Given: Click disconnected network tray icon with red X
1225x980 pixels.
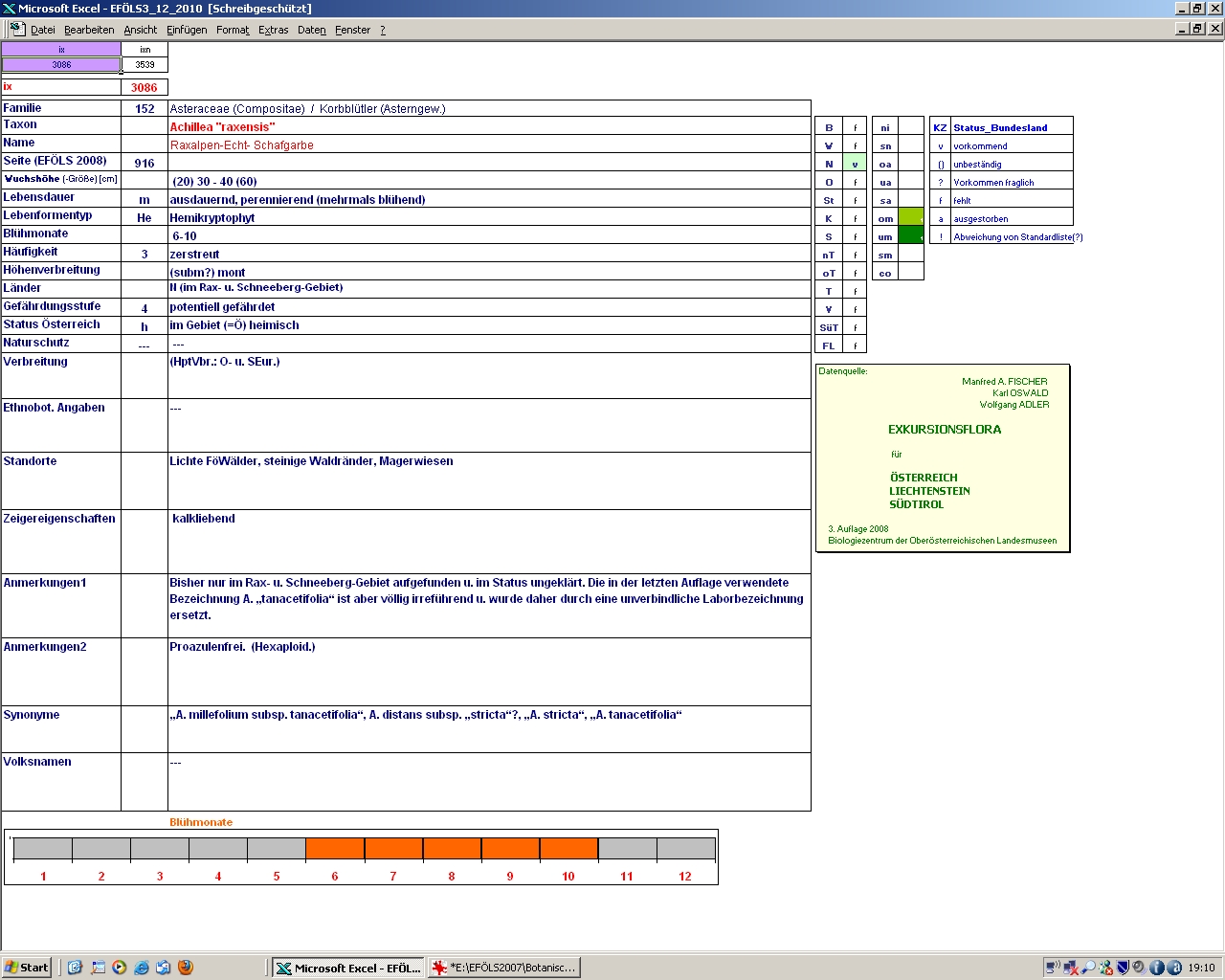Looking at the screenshot, I should [x=1070, y=968].
